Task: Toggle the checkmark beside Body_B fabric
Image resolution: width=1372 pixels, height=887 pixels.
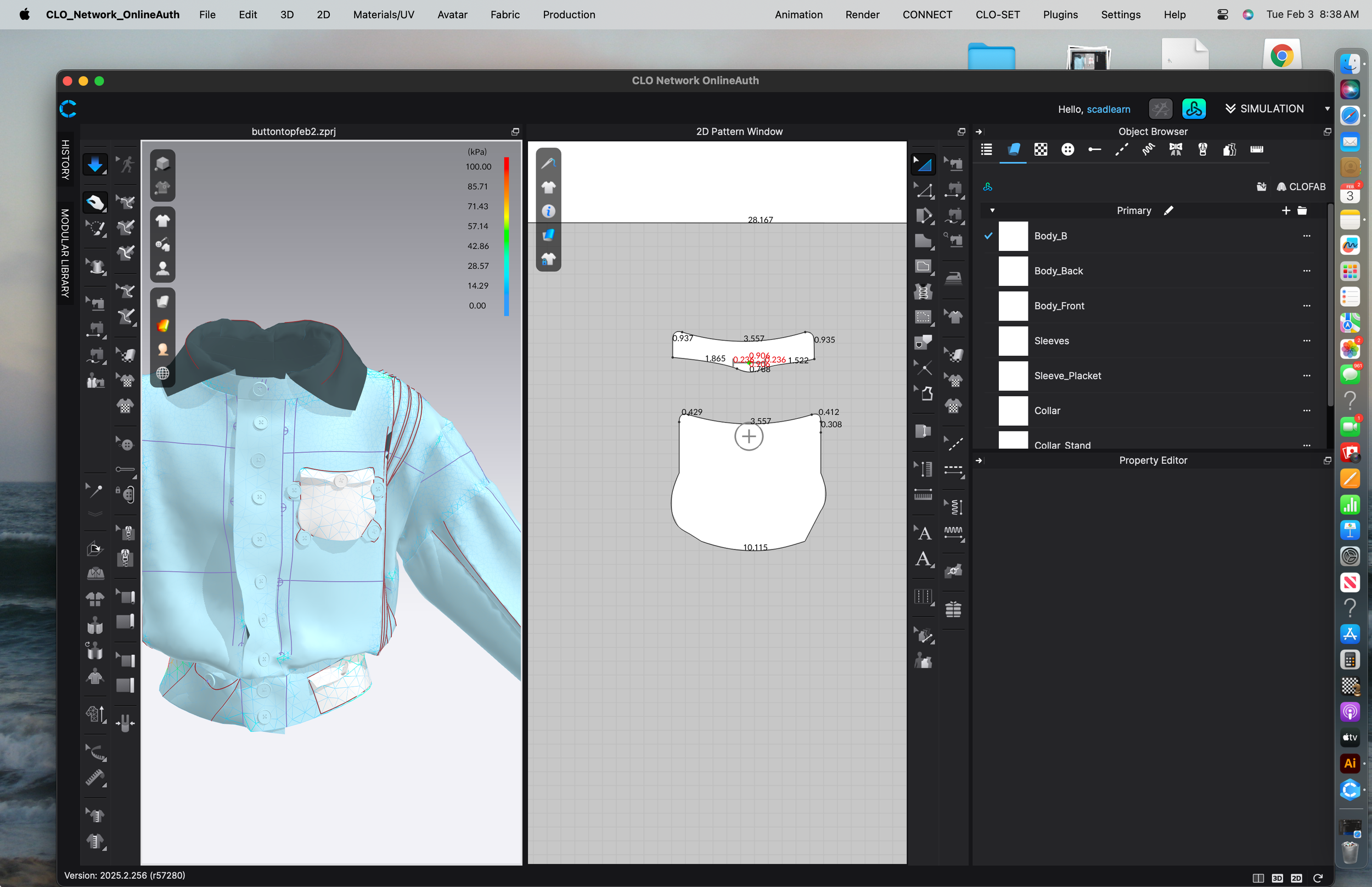Action: 988,236
